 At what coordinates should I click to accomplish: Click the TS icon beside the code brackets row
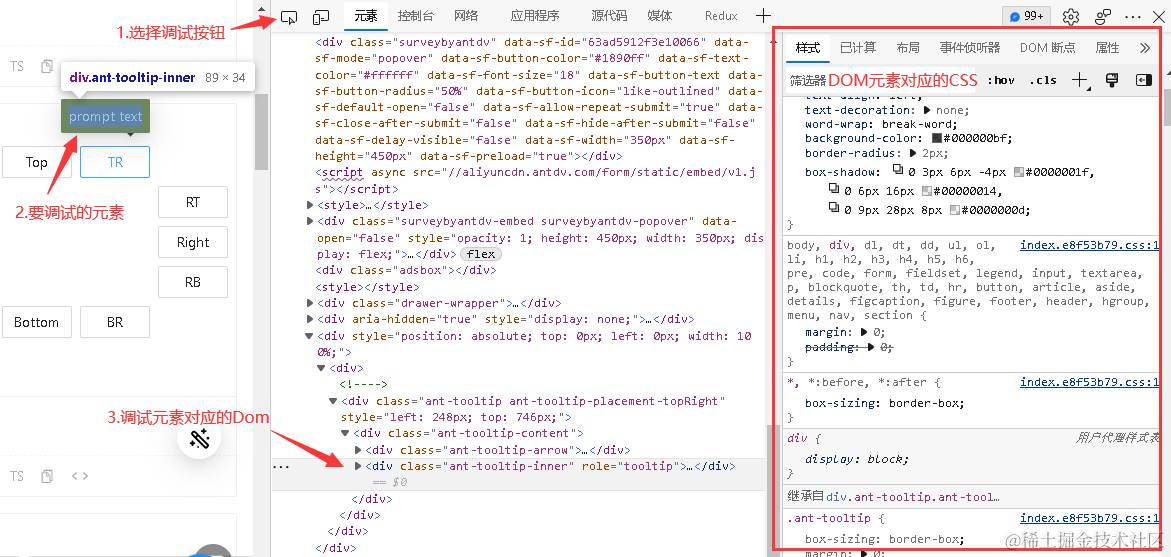[x=16, y=476]
